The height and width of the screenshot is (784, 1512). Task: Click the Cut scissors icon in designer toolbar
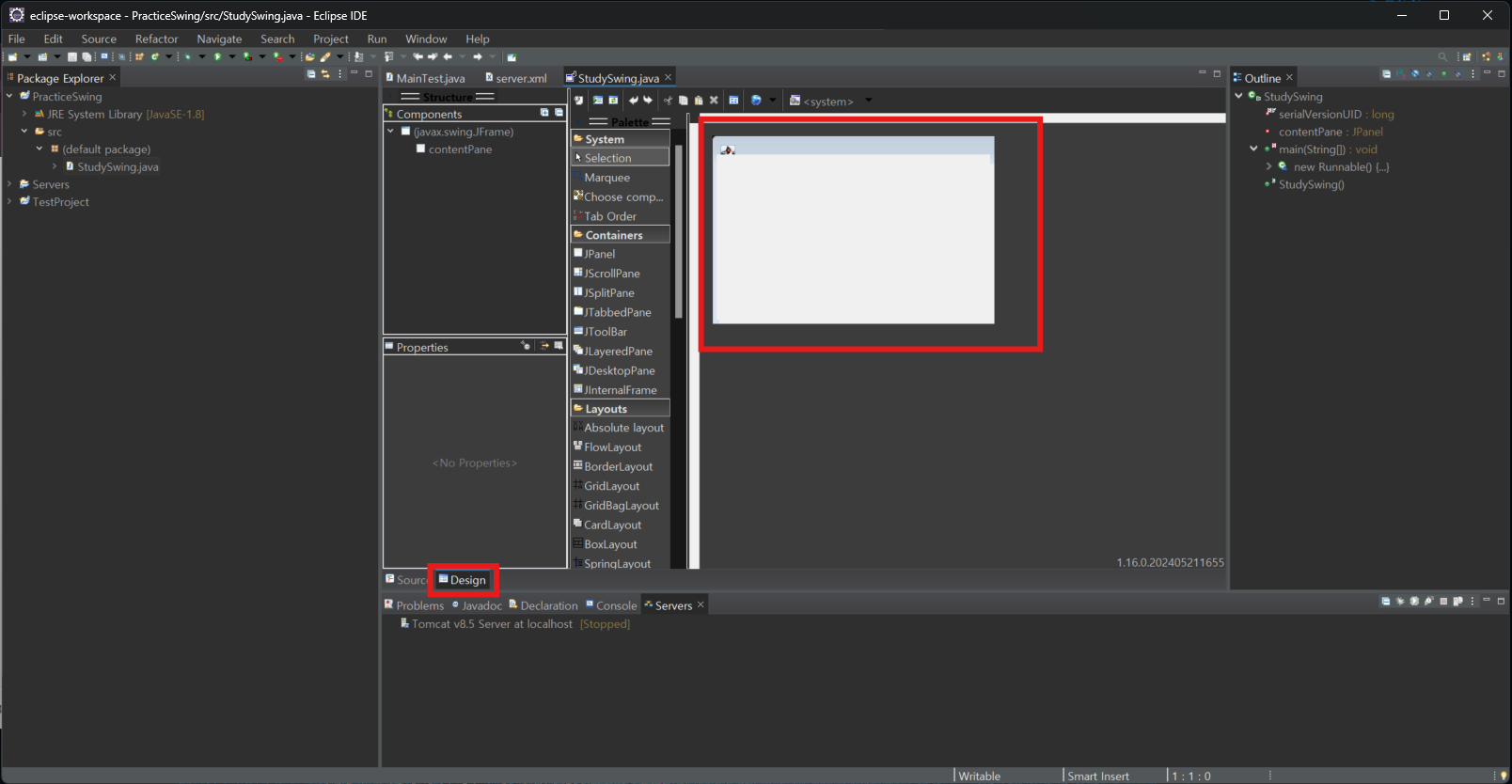[x=669, y=101]
